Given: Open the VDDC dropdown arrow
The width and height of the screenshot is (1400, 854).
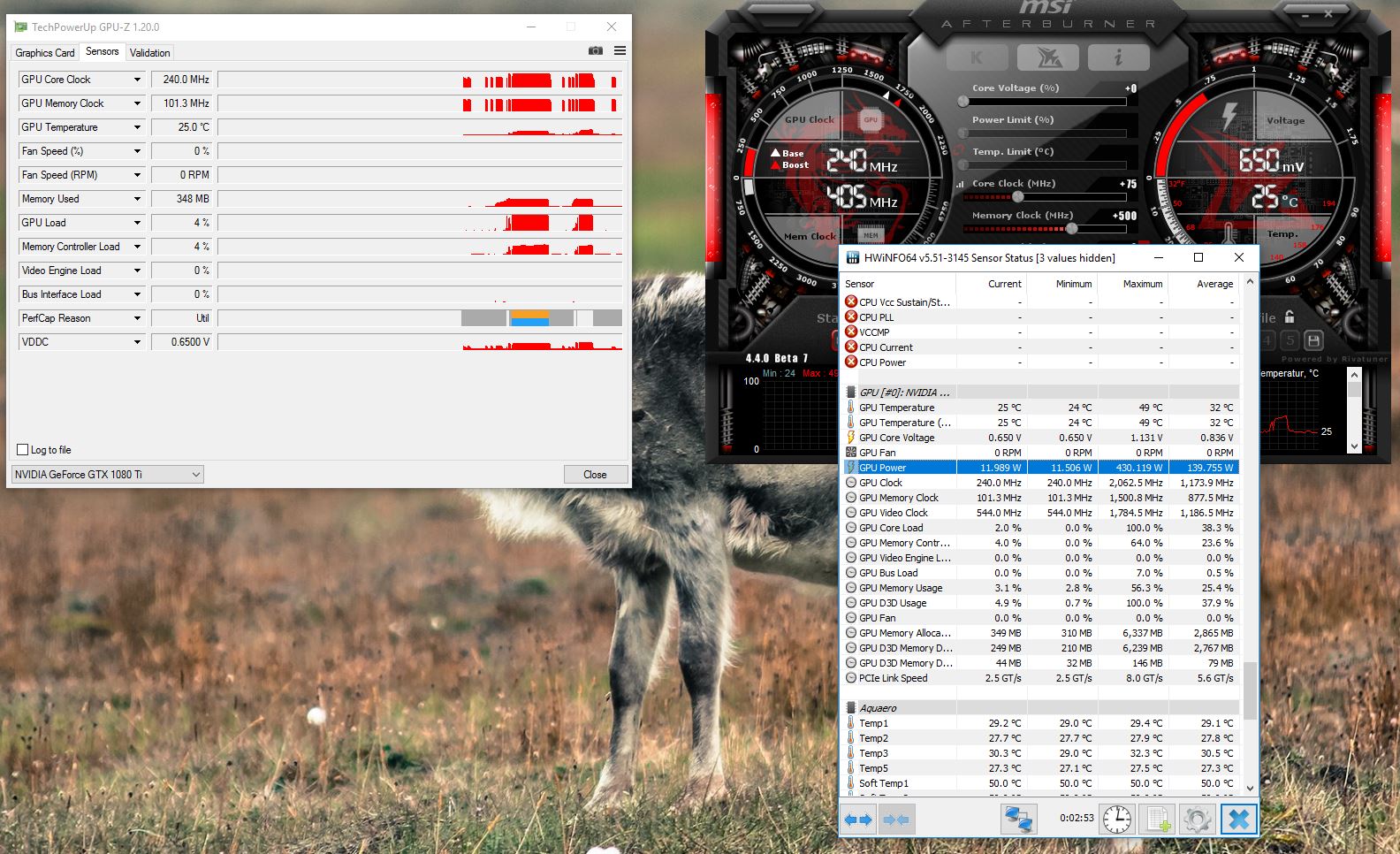Looking at the screenshot, I should [x=137, y=342].
